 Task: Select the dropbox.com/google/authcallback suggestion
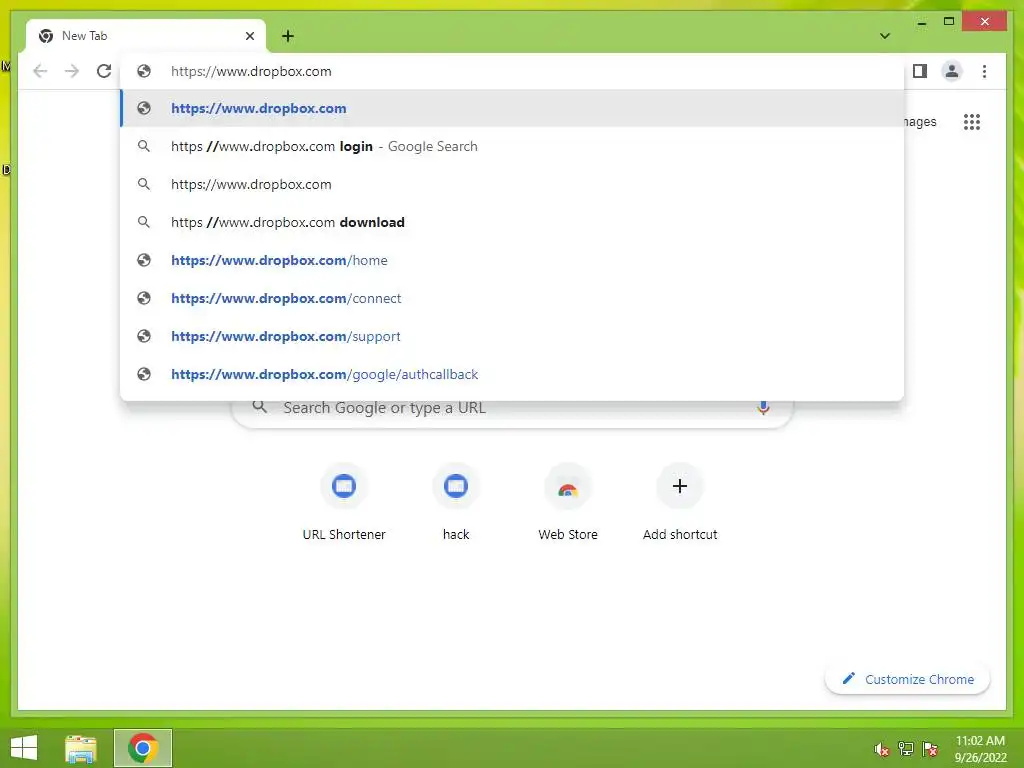[x=513, y=374]
